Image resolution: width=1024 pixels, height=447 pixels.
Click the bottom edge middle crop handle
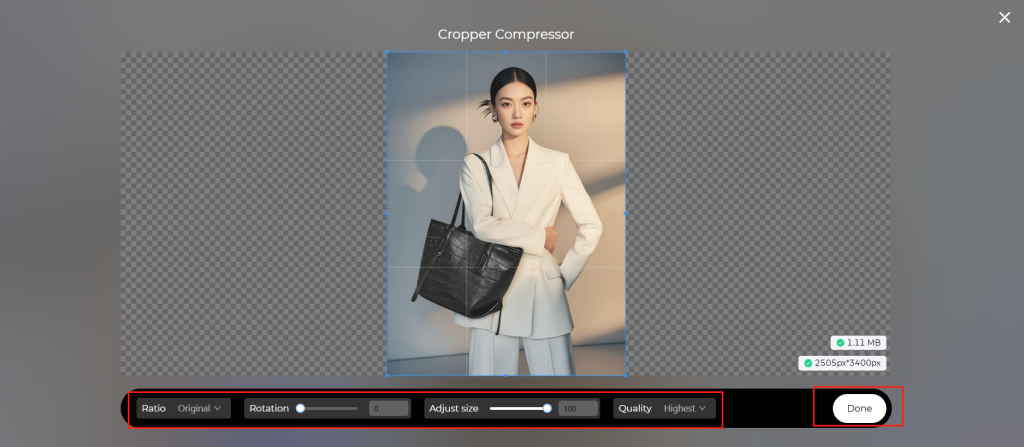click(506, 375)
